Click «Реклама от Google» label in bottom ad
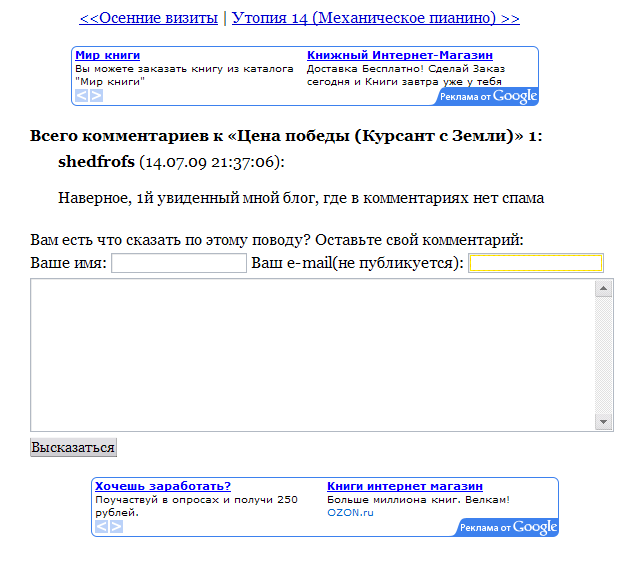Viewport: 627px width, 562px height. point(508,527)
